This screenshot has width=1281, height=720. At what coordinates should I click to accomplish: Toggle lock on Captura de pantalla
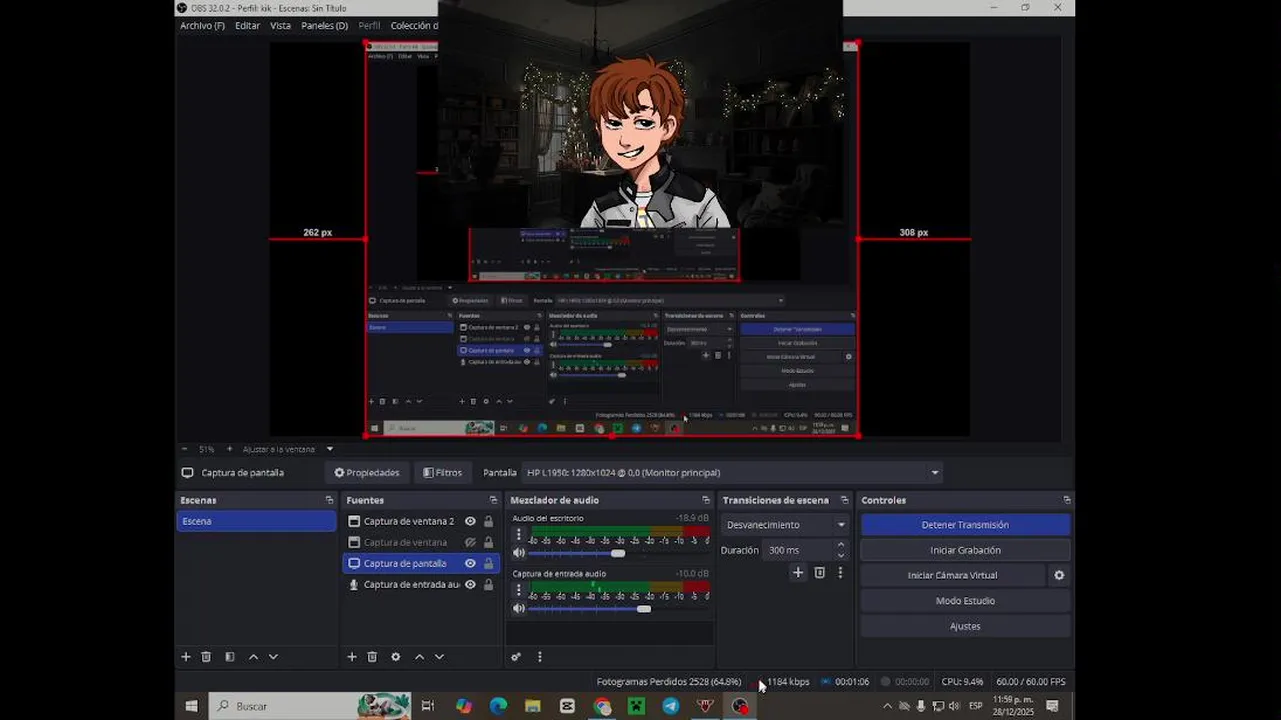pyautogui.click(x=488, y=563)
